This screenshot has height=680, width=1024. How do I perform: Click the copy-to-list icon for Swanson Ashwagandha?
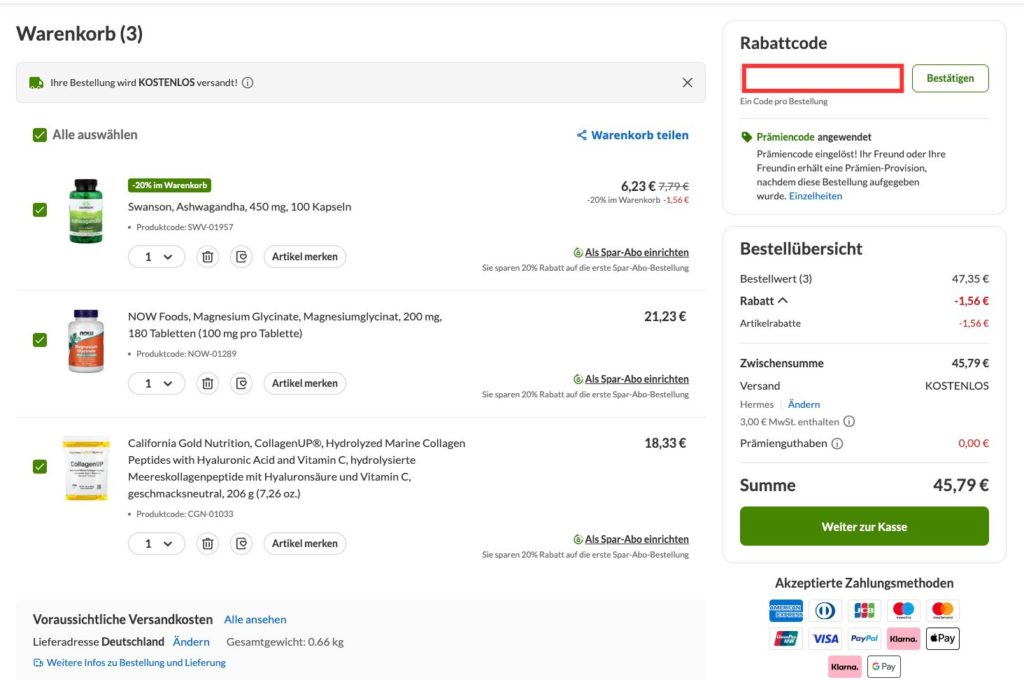pyautogui.click(x=242, y=257)
